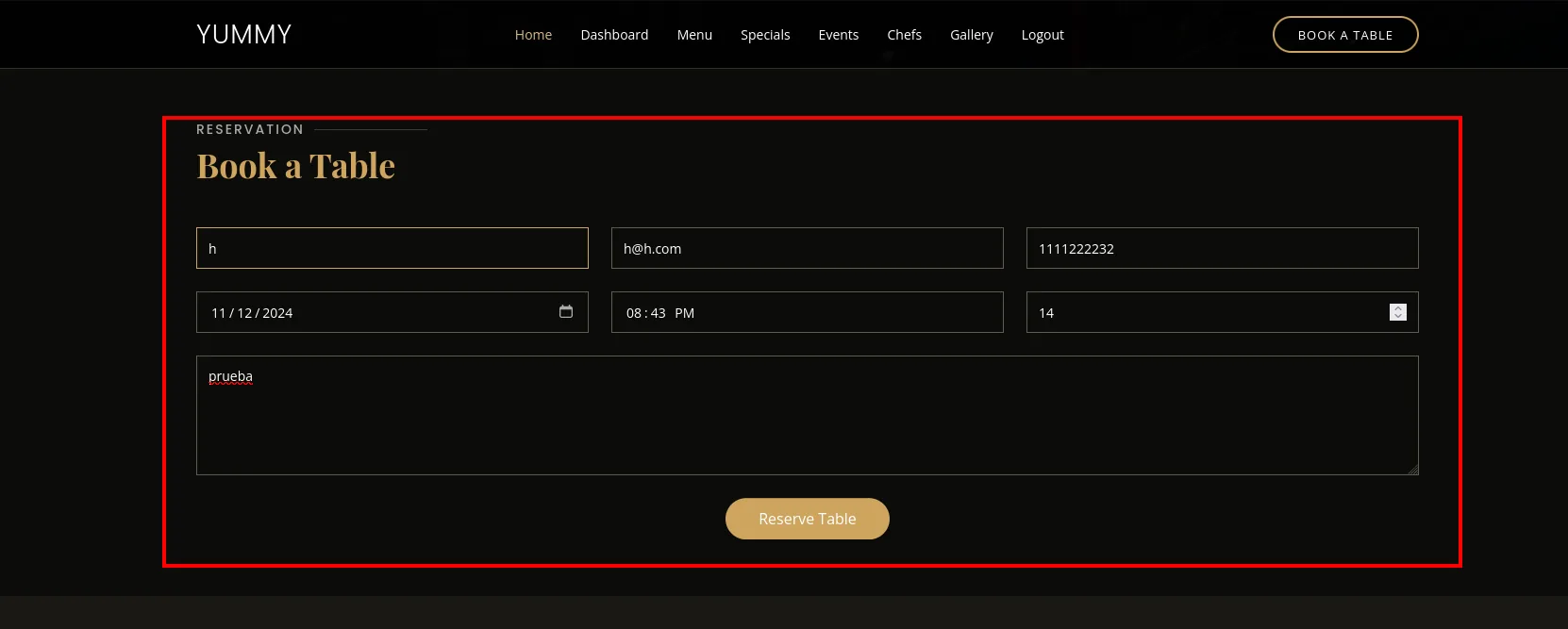Screen dimensions: 1568x629
Task: Click the message textarea containing 'prueba'
Action: tap(808, 415)
